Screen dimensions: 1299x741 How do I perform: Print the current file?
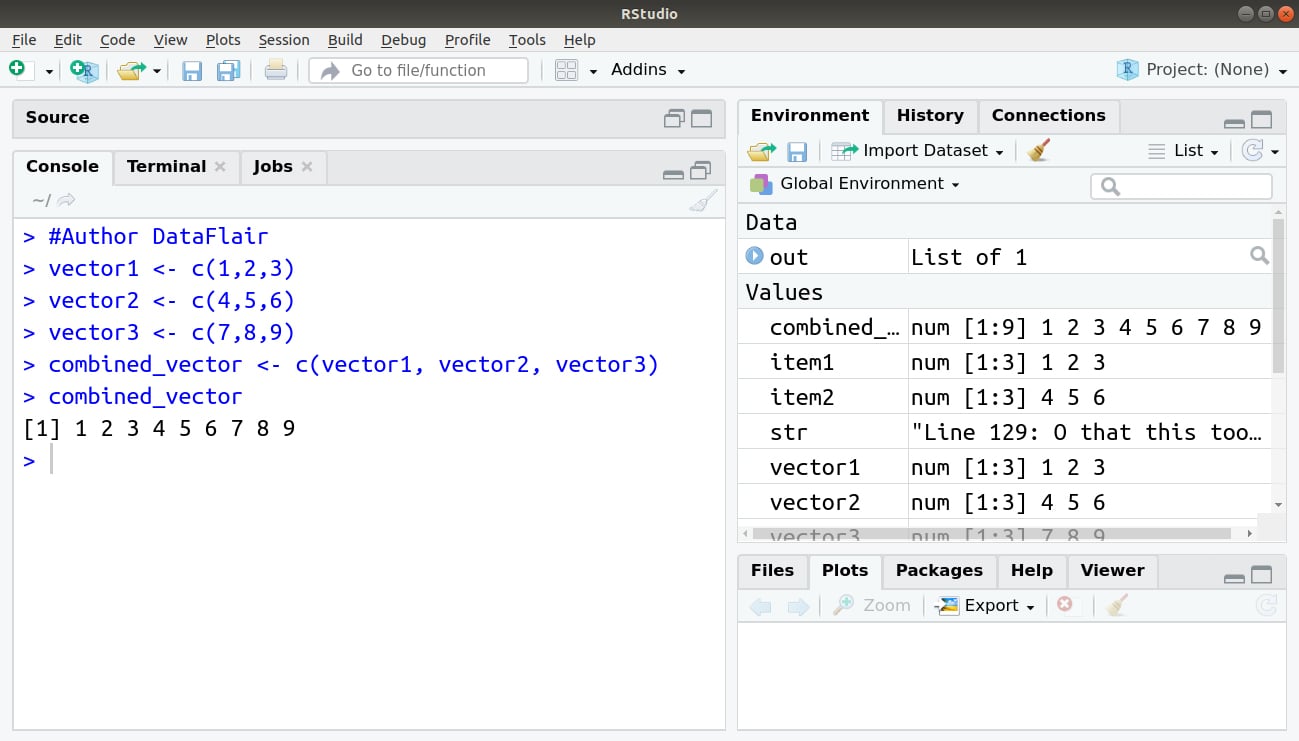276,69
